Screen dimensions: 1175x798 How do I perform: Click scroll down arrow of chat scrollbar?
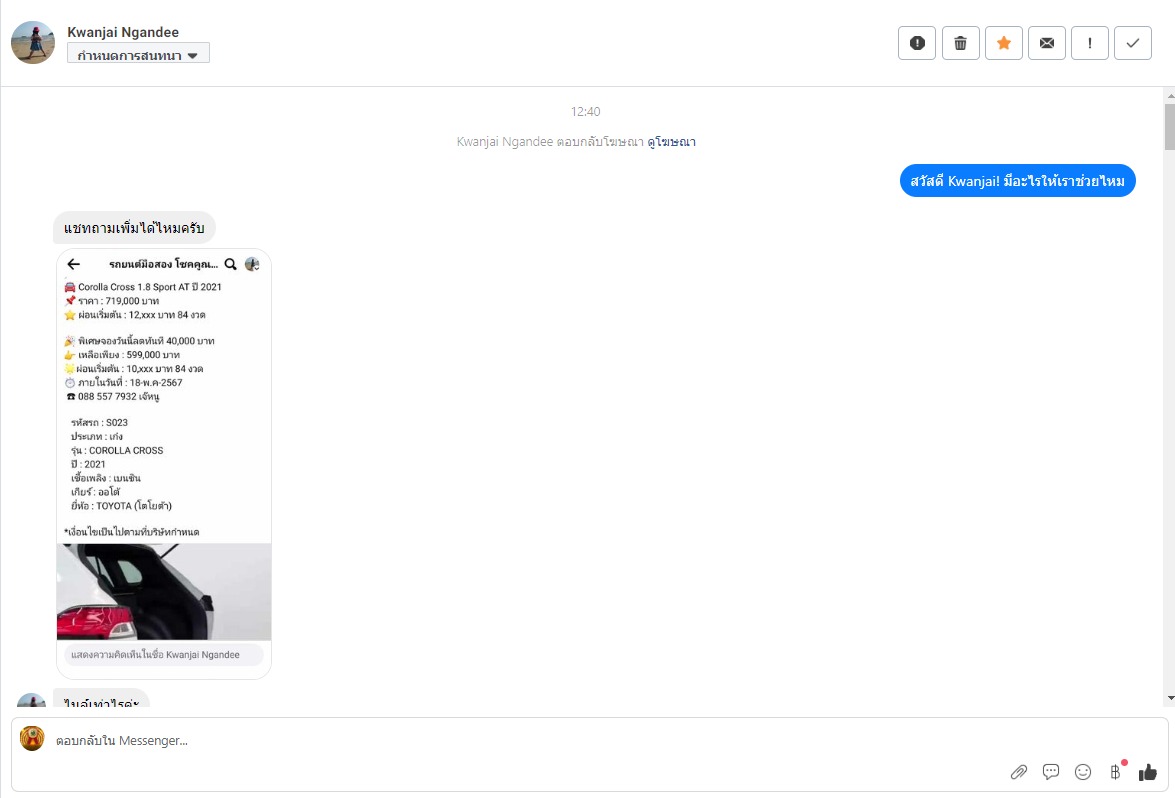tap(1170, 698)
